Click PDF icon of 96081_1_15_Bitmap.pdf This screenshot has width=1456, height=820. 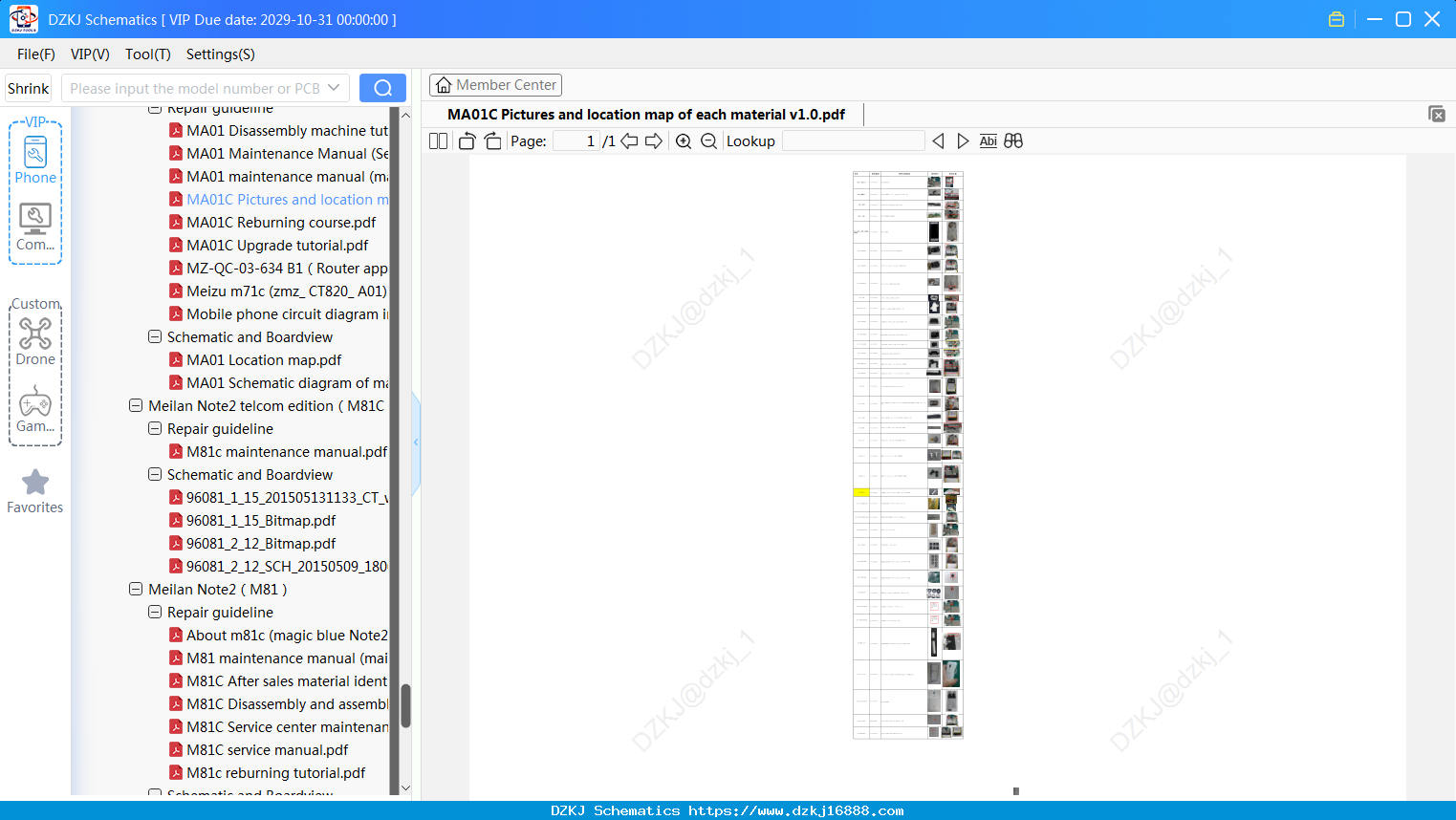click(x=176, y=521)
